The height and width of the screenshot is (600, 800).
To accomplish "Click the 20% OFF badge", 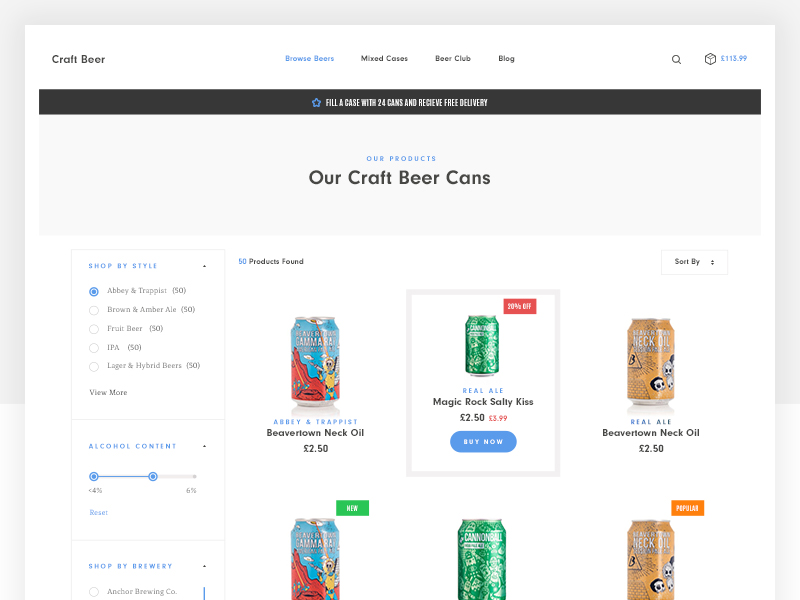I will (519, 306).
